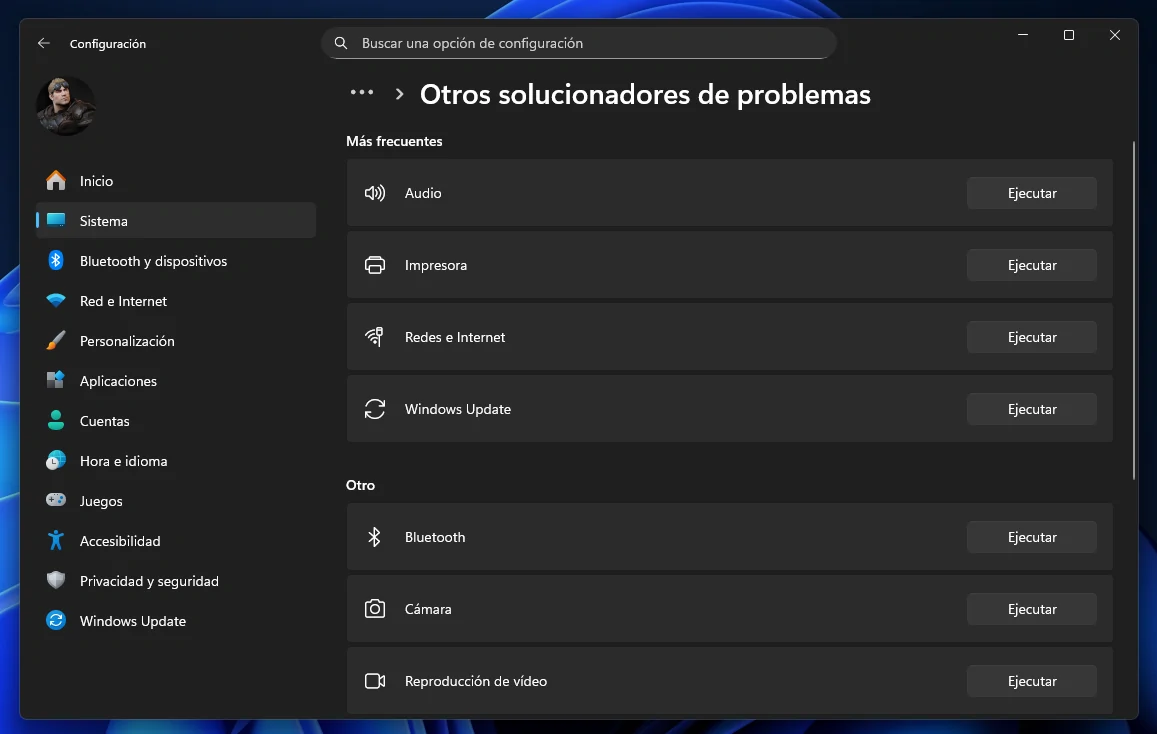This screenshot has height=734, width=1157.
Task: Click the Audio row label
Action: (x=423, y=193)
